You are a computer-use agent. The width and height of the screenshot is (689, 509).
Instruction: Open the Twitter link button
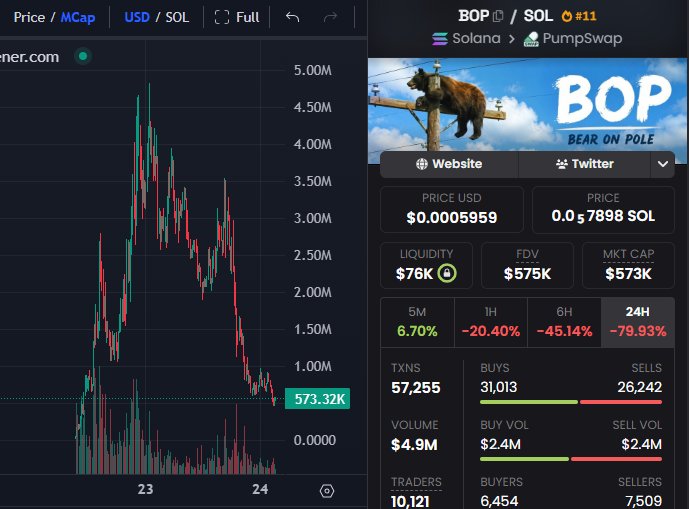point(584,164)
